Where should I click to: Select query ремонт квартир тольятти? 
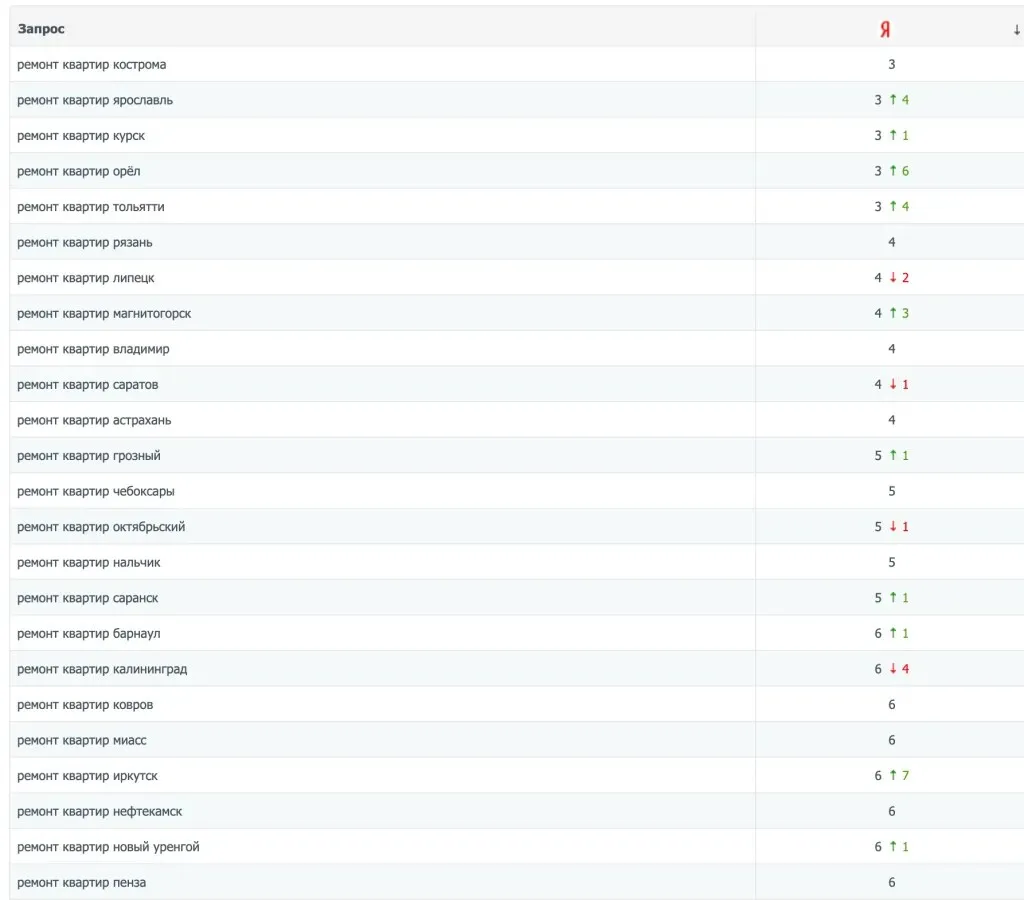point(91,207)
